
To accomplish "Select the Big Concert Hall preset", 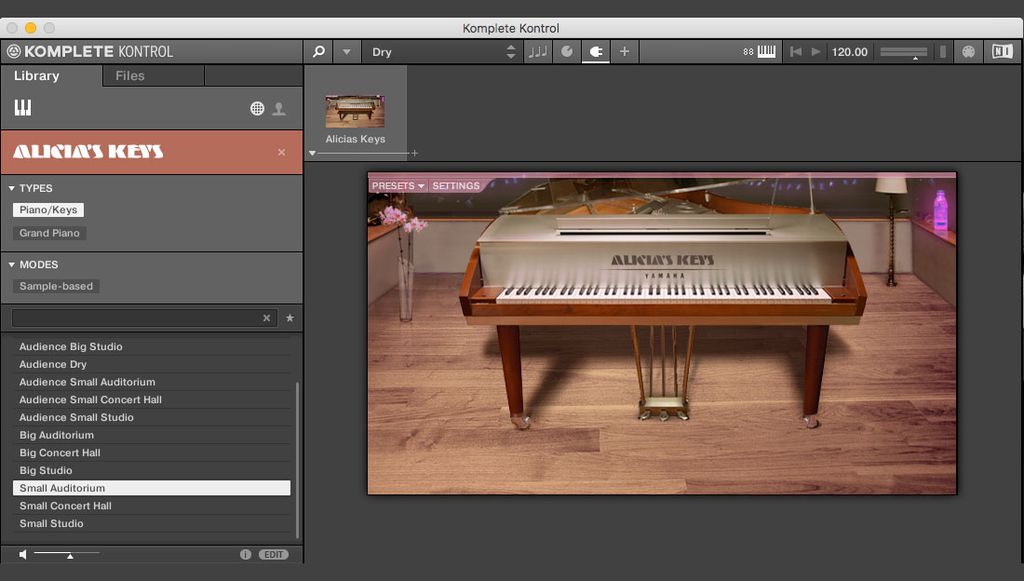I will pyautogui.click(x=60, y=453).
